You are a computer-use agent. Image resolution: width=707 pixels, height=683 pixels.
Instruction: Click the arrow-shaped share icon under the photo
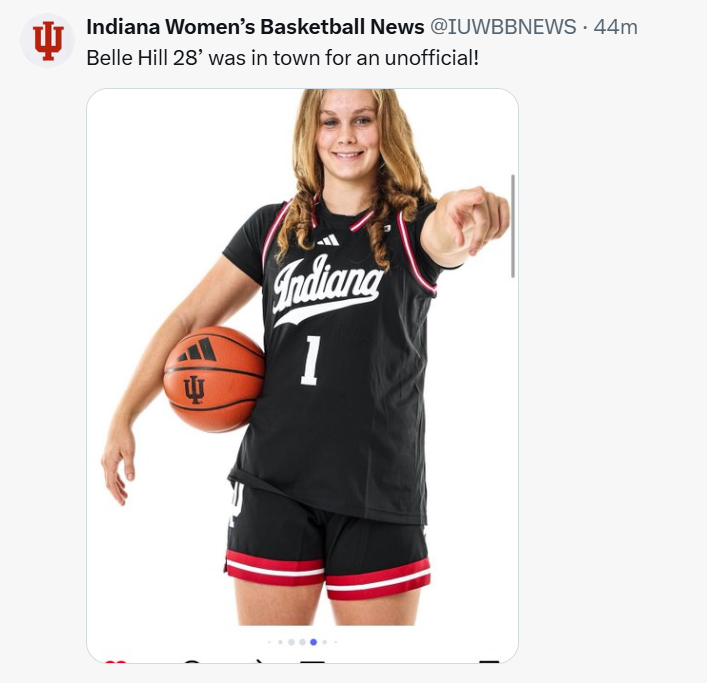click(259, 663)
